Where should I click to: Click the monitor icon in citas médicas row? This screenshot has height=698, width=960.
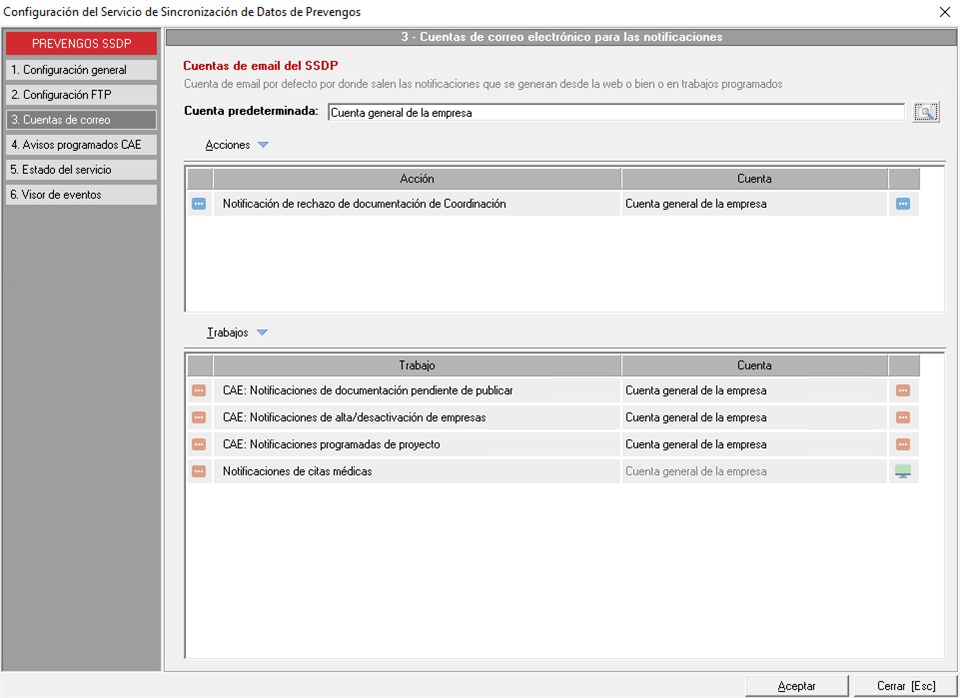click(x=903, y=472)
